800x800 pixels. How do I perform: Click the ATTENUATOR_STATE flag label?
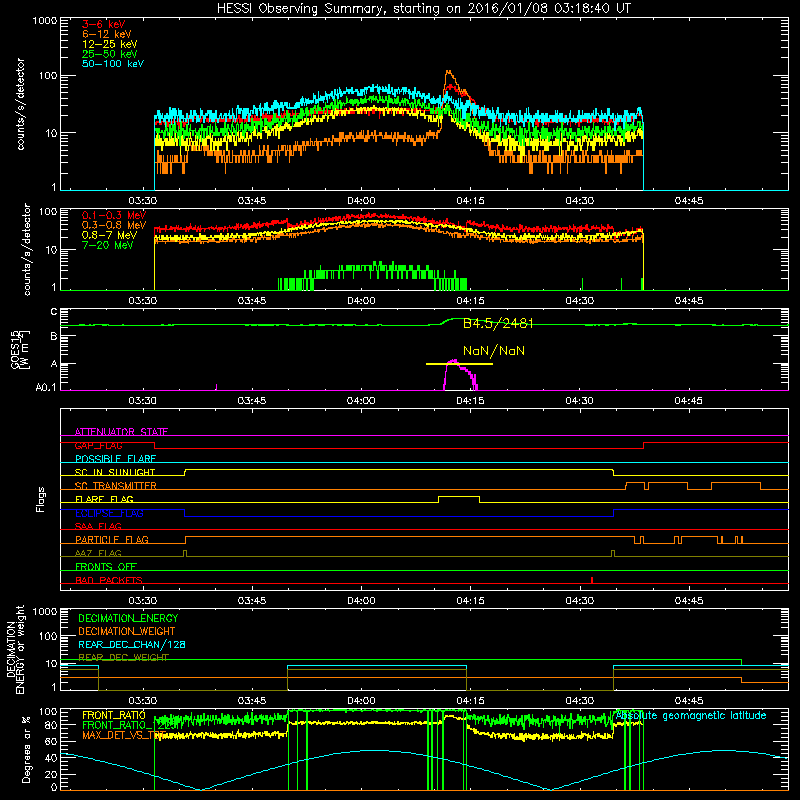(121, 432)
